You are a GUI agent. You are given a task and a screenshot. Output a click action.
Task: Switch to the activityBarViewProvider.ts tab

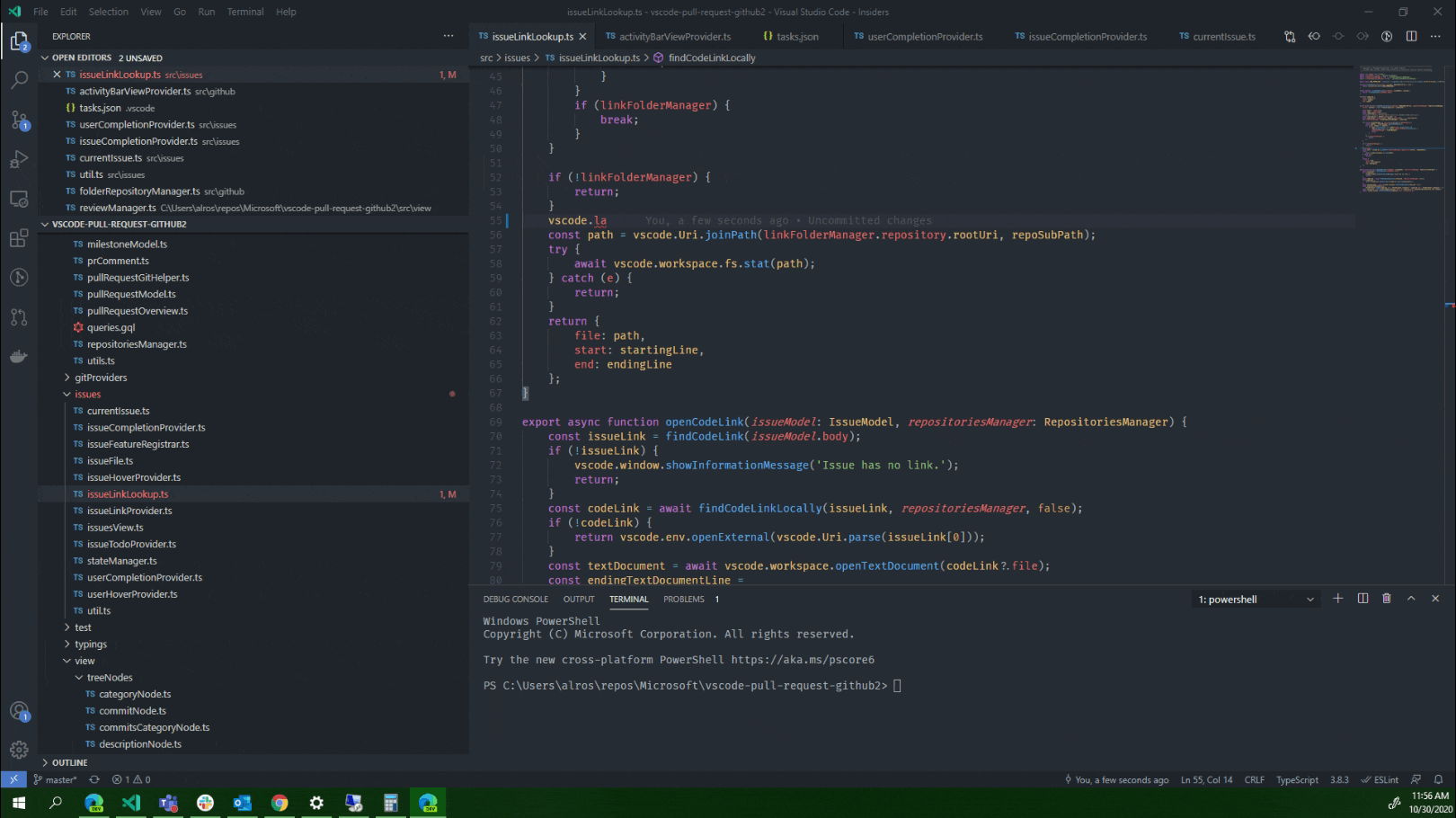[674, 37]
